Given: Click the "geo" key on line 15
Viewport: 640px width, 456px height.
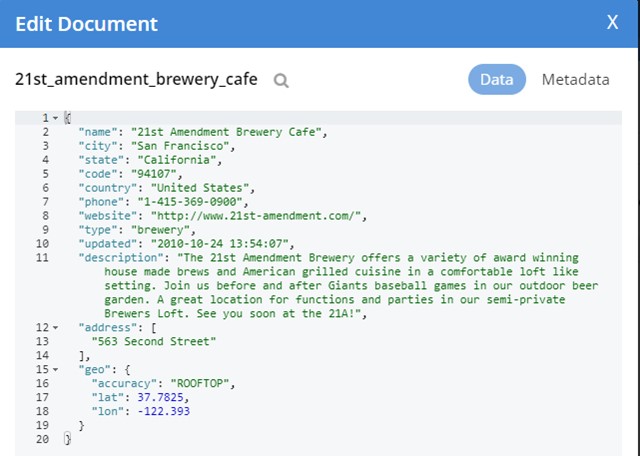Looking at the screenshot, I should (x=95, y=369).
